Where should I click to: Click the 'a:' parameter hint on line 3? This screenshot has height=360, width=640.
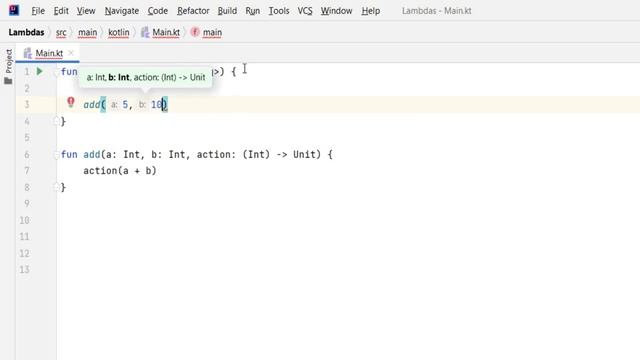[114, 105]
